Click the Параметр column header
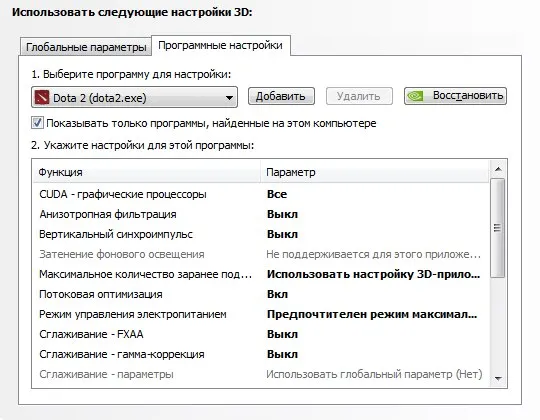Image resolution: width=540 pixels, height=420 pixels. [375, 172]
